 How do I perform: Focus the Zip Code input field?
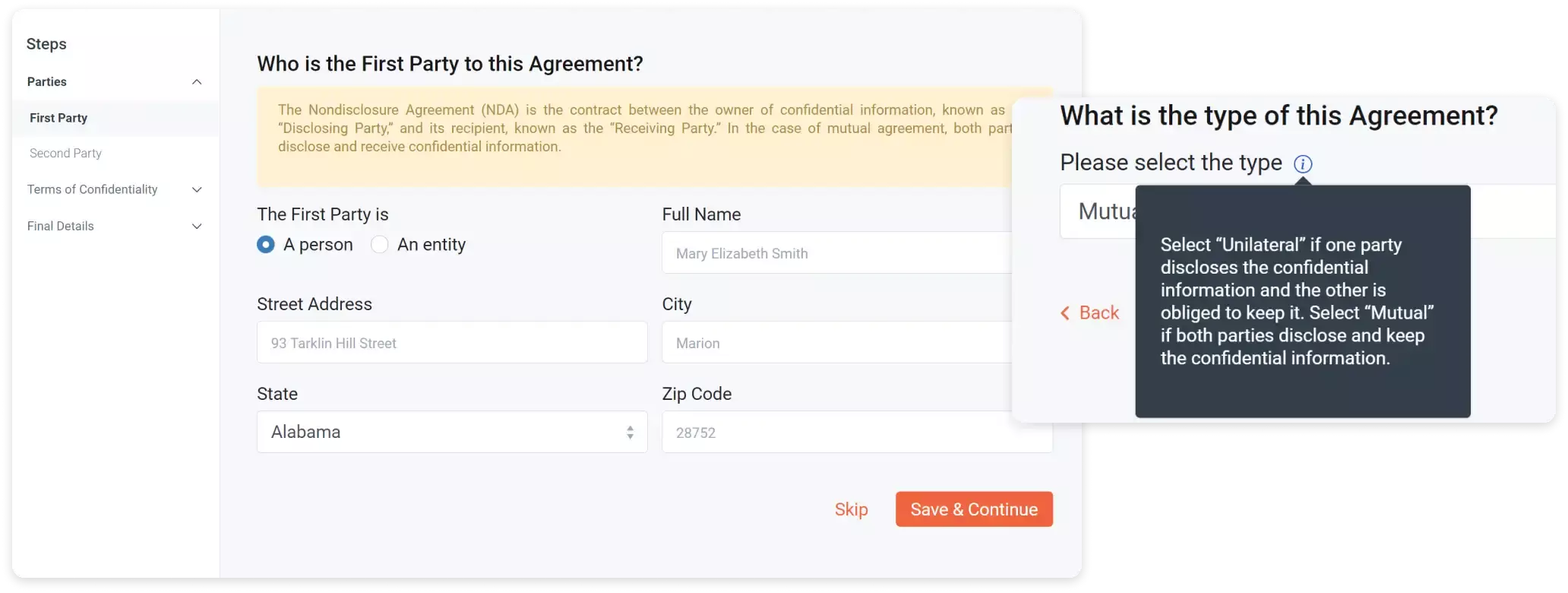[857, 432]
